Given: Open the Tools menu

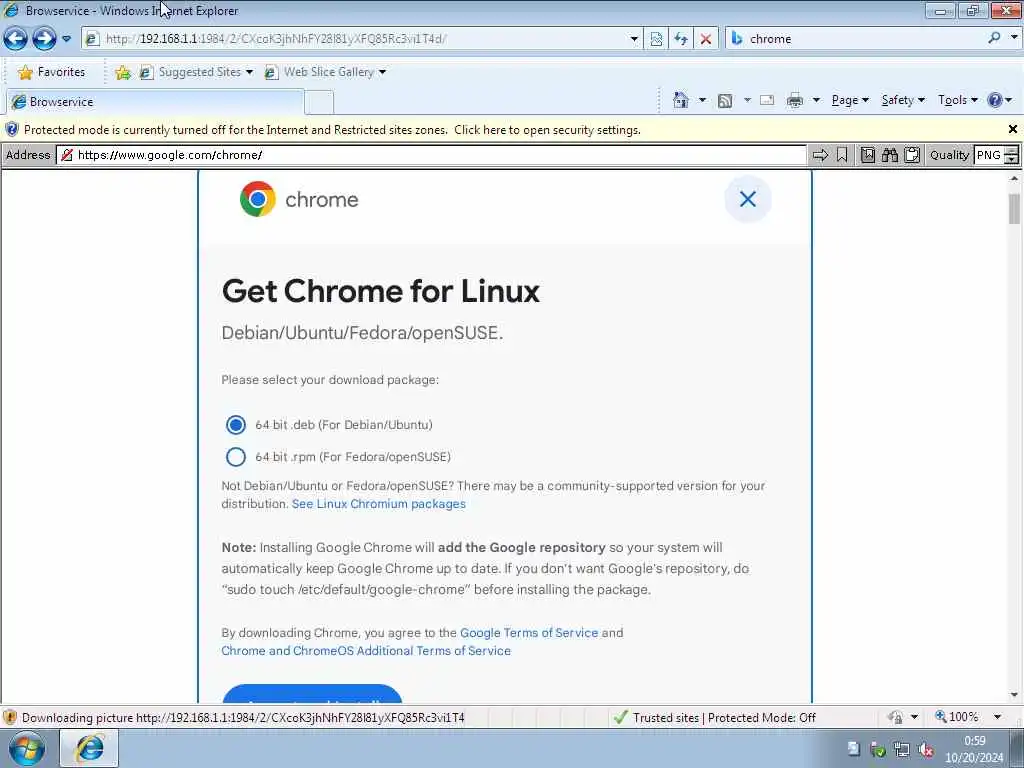Looking at the screenshot, I should pos(957,100).
